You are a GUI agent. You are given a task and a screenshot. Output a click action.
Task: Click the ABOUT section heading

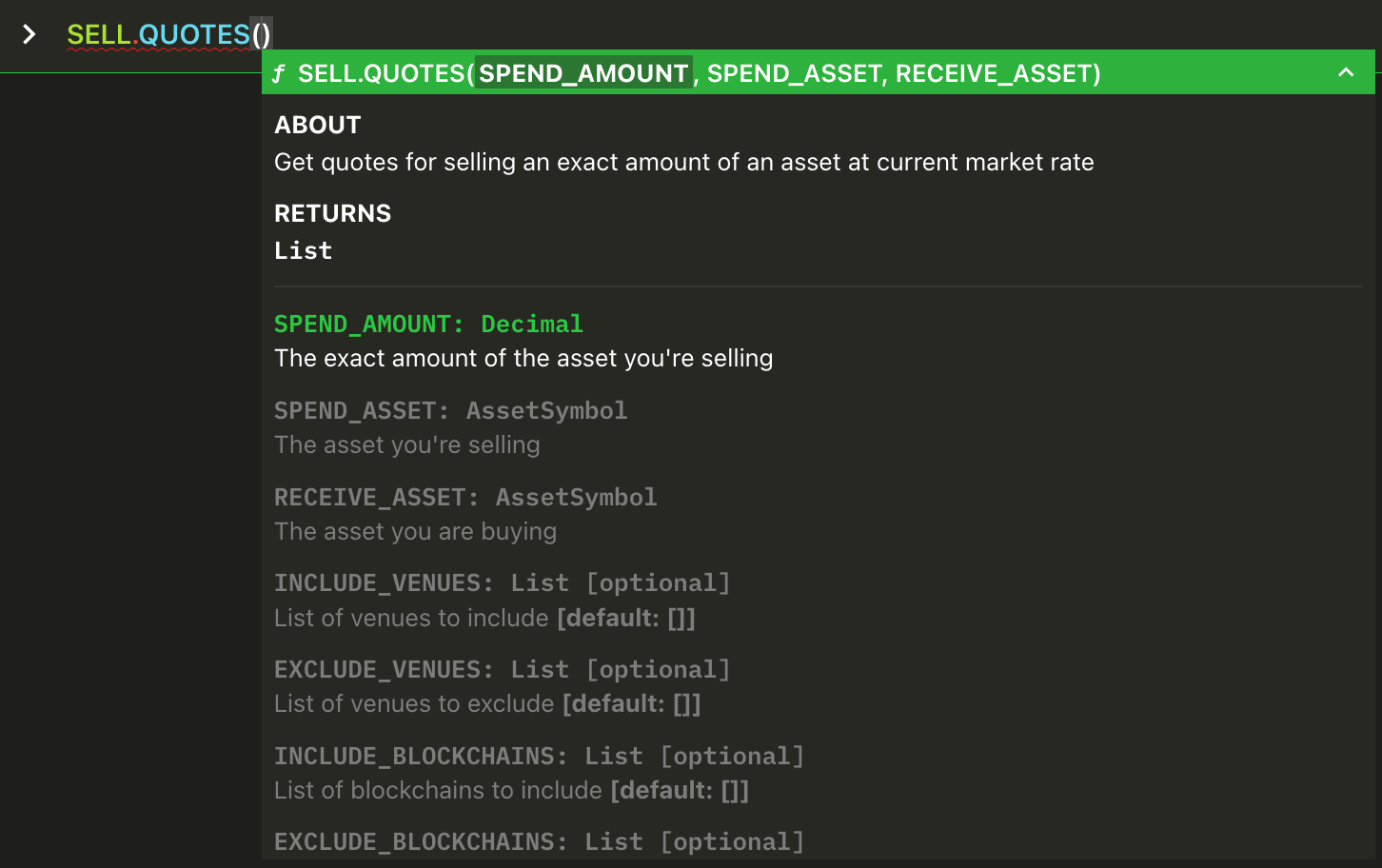point(318,126)
